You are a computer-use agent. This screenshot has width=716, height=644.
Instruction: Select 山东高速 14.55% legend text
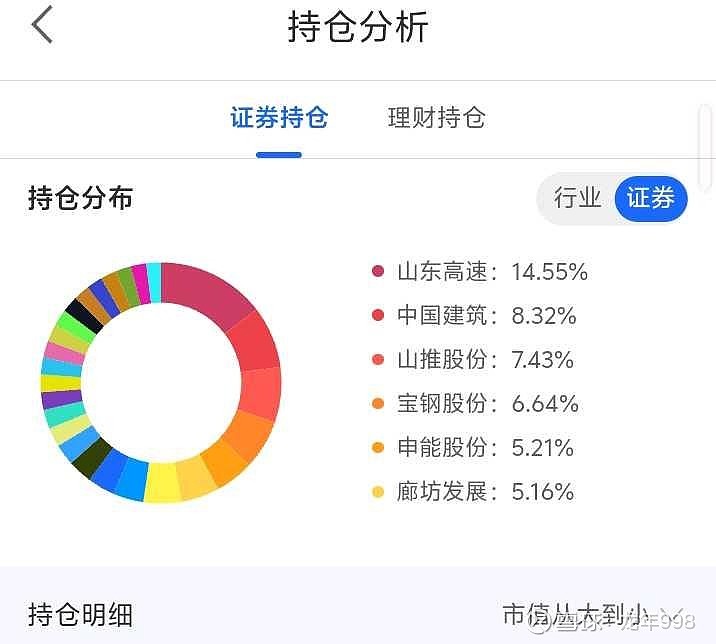pyautogui.click(x=492, y=272)
